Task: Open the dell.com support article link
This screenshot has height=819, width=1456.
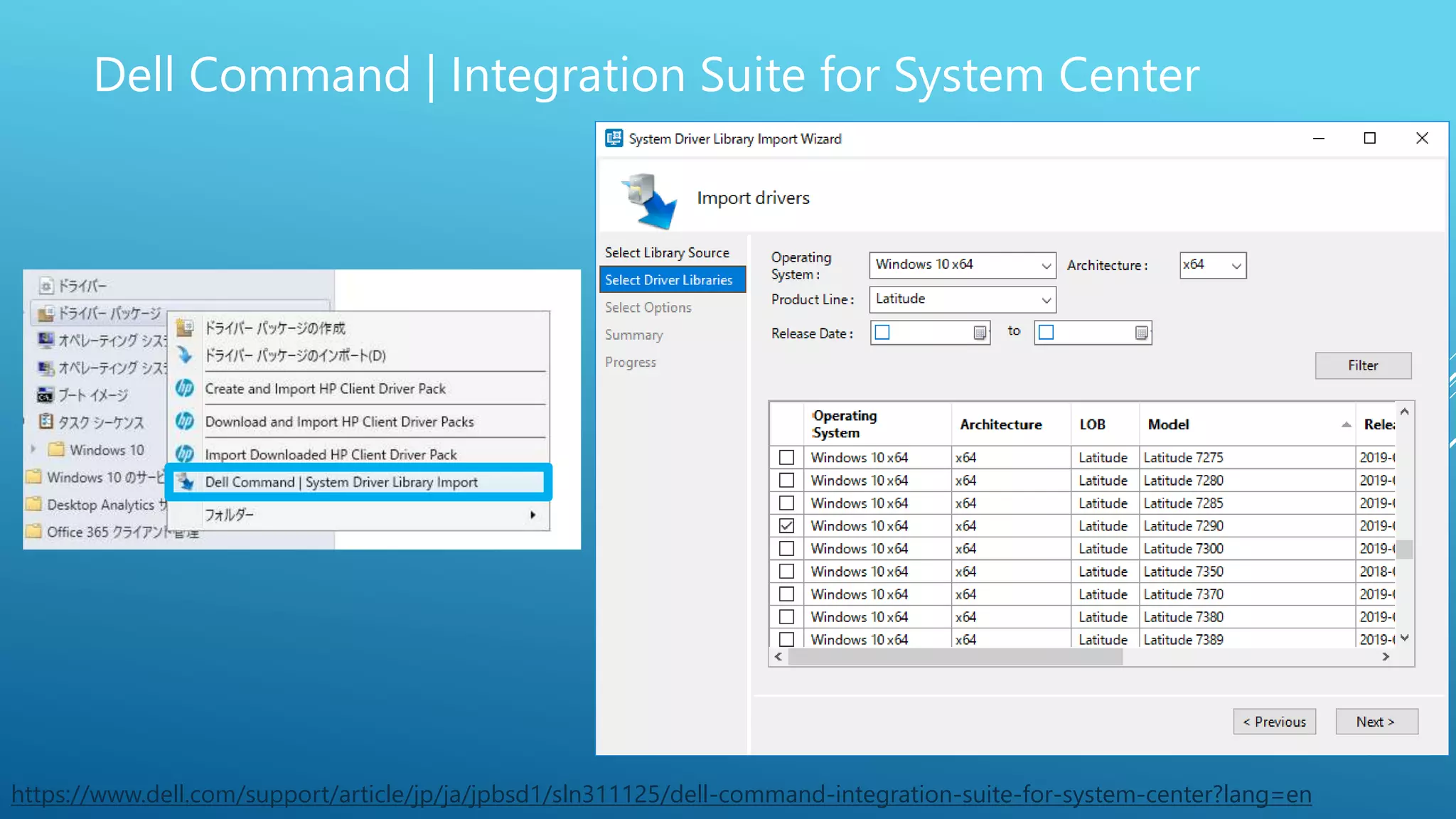Action: click(661, 793)
